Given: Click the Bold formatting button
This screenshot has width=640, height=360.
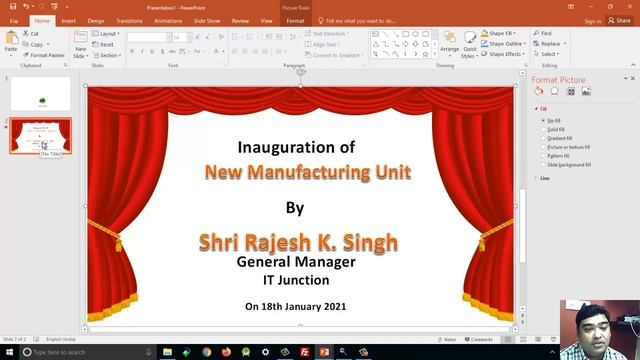Looking at the screenshot, I should coord(132,51).
